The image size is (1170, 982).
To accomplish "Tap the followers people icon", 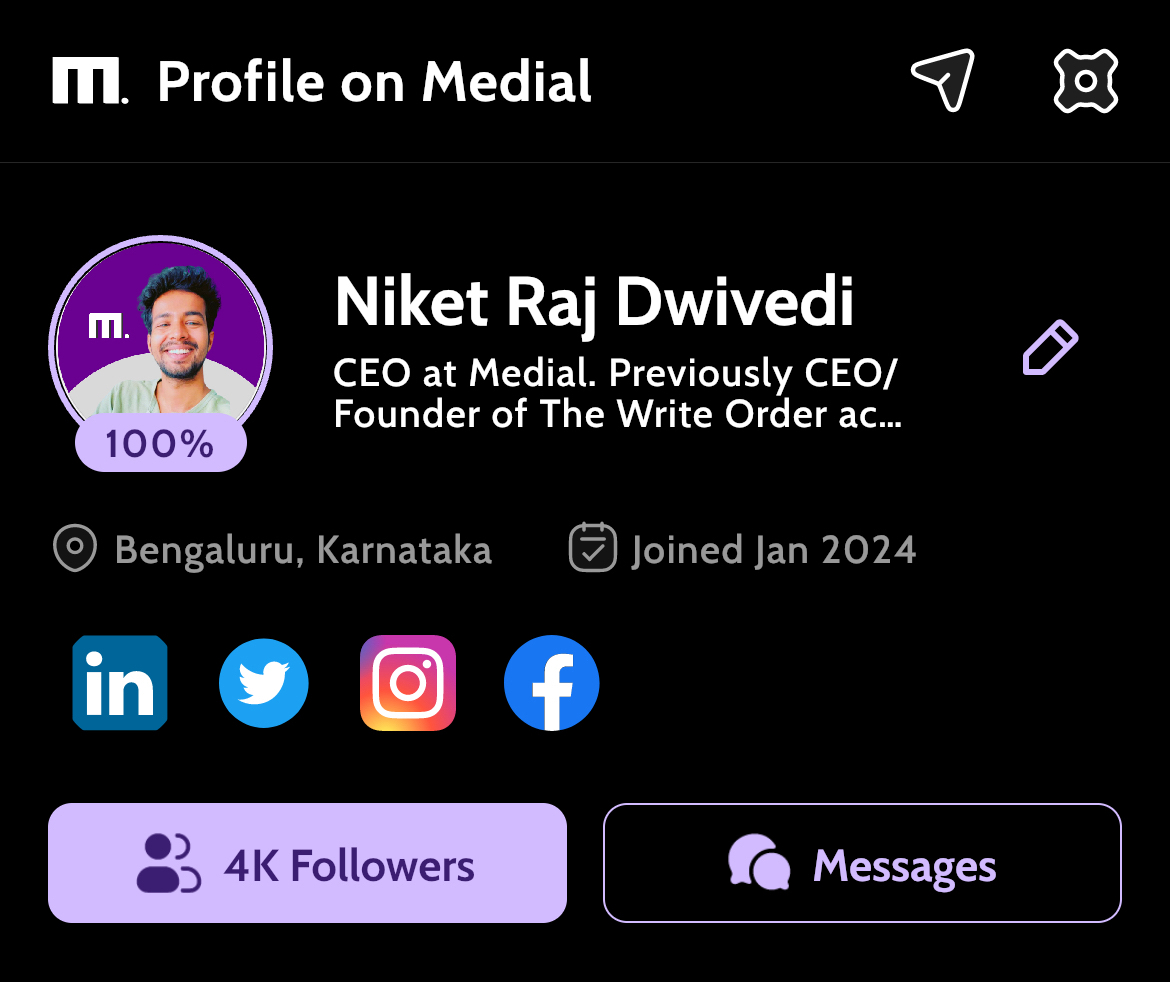I will [169, 863].
